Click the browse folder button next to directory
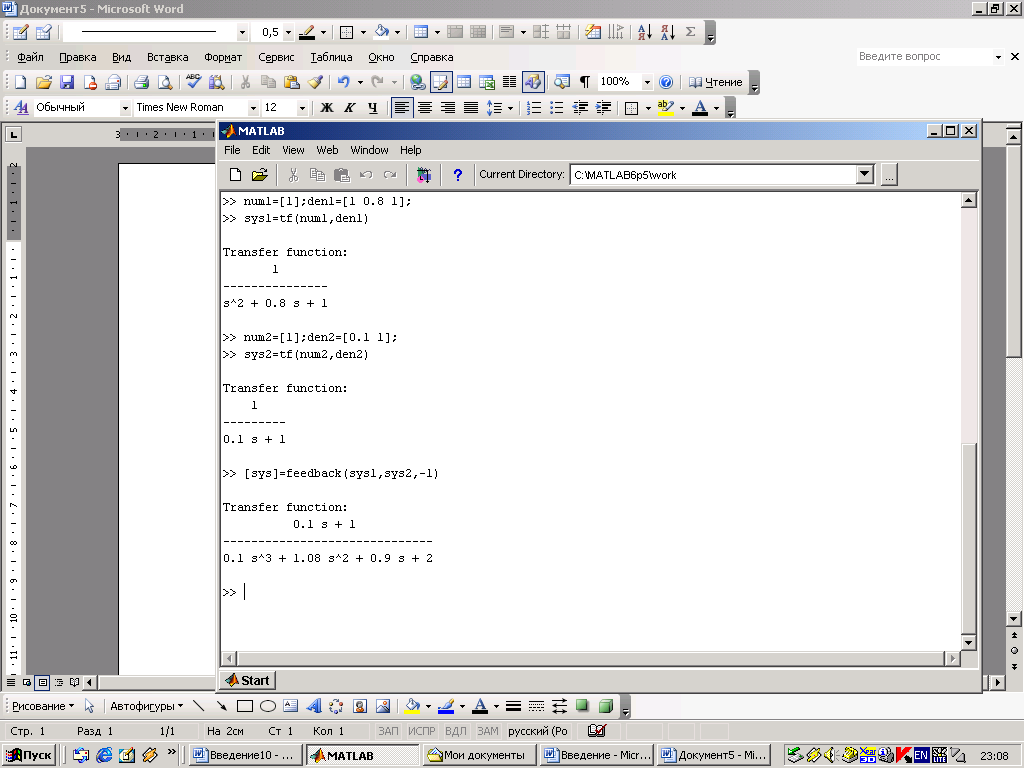 click(x=889, y=175)
